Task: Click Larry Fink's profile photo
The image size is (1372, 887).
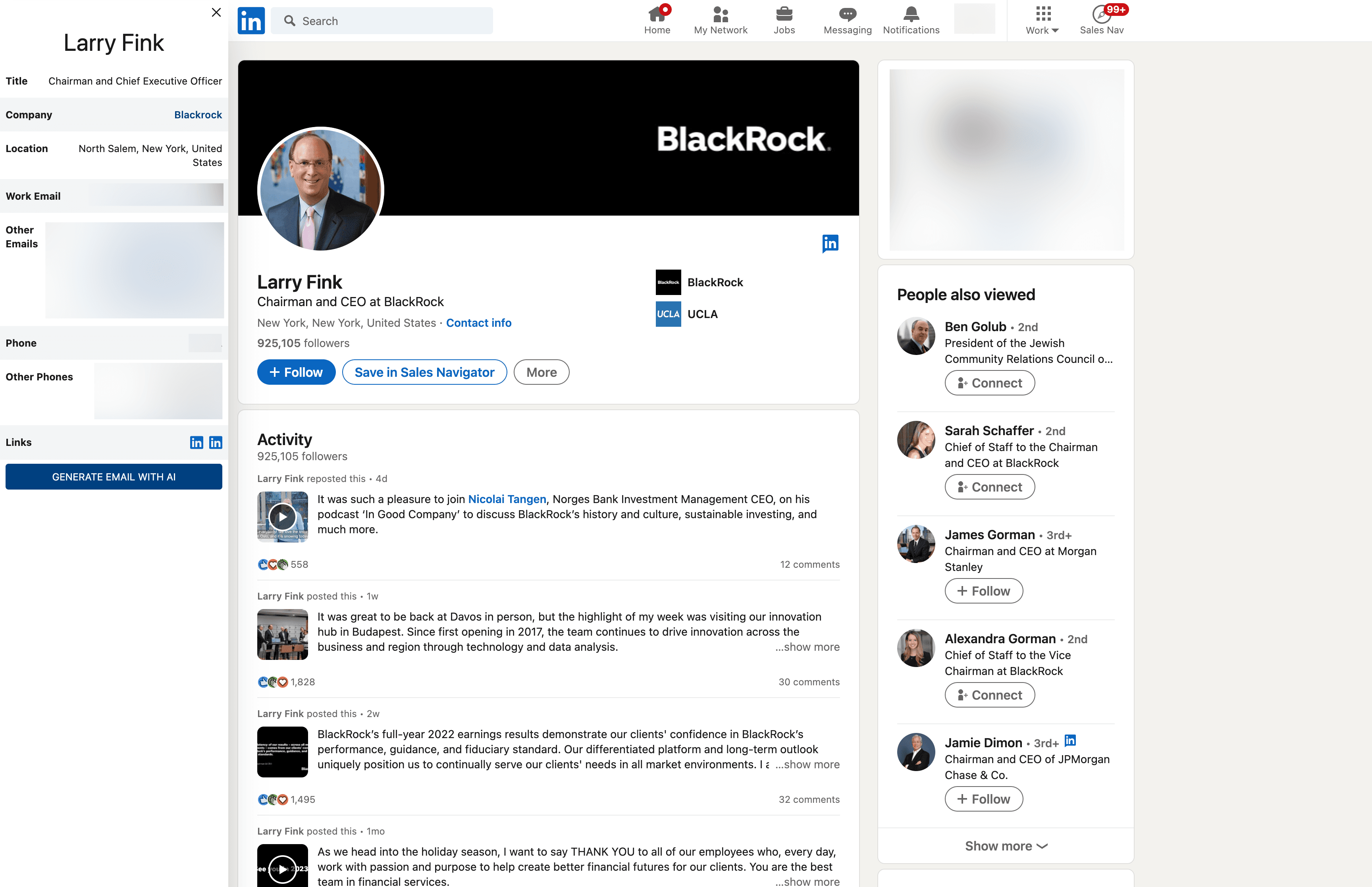Action: pos(321,189)
